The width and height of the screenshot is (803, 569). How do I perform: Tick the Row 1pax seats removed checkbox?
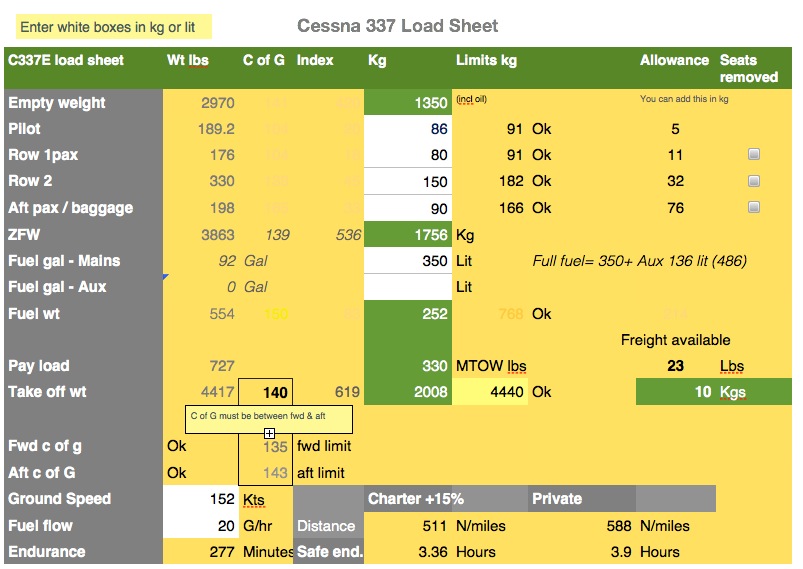754,155
